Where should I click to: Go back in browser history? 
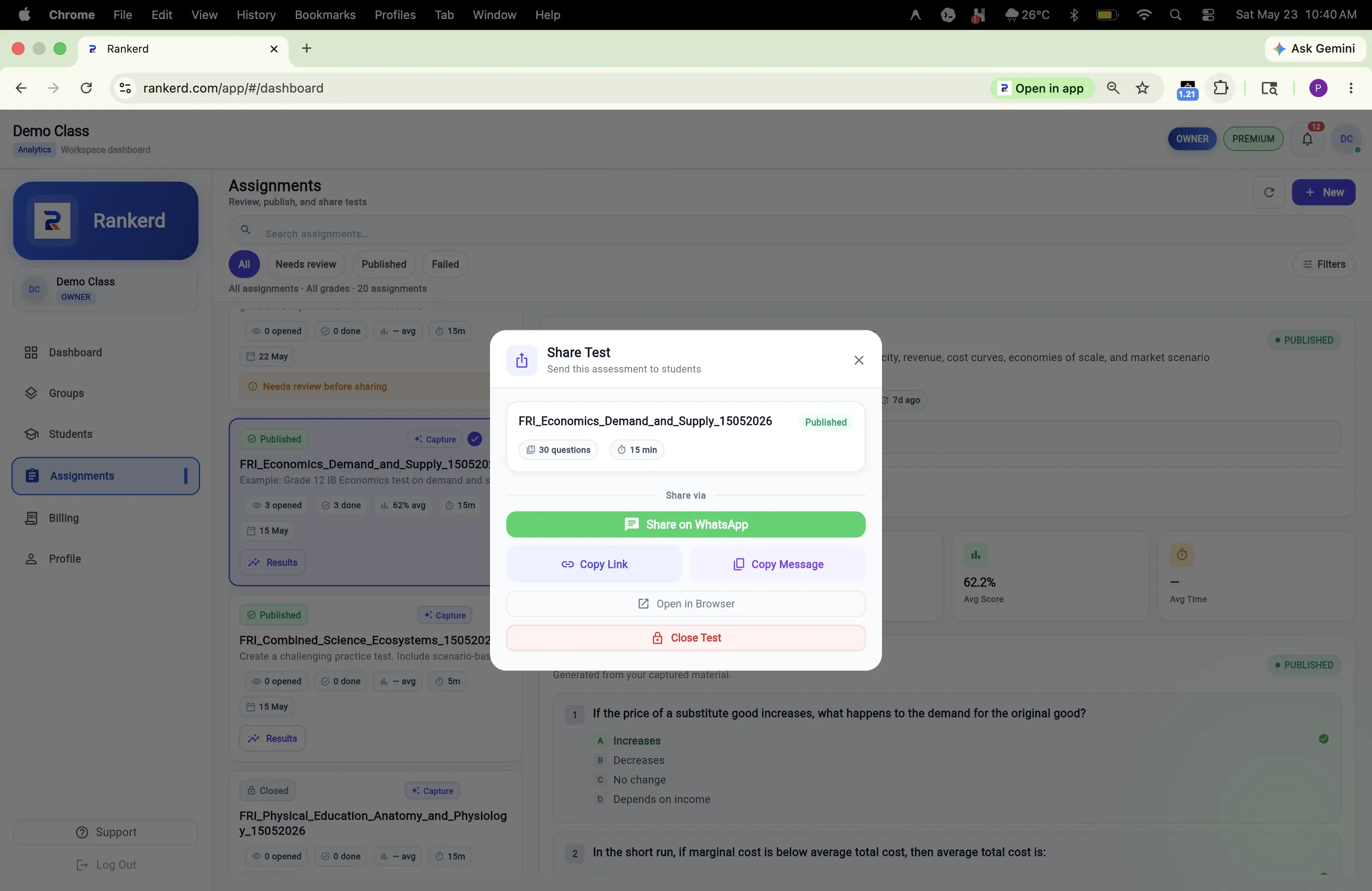pyautogui.click(x=21, y=88)
